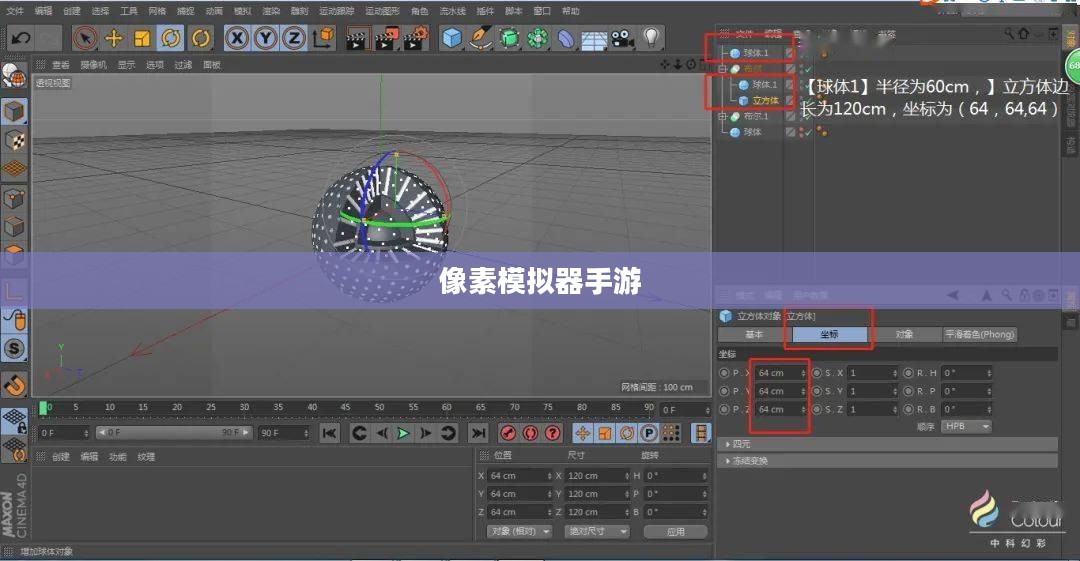Image resolution: width=1080 pixels, height=561 pixels.
Task: Click the object manager search magnifier icon
Action: (1008, 33)
